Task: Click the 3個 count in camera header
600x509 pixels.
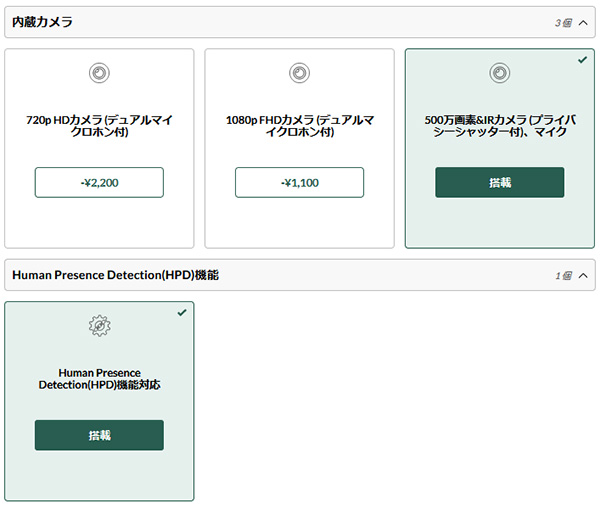Action: click(x=563, y=23)
